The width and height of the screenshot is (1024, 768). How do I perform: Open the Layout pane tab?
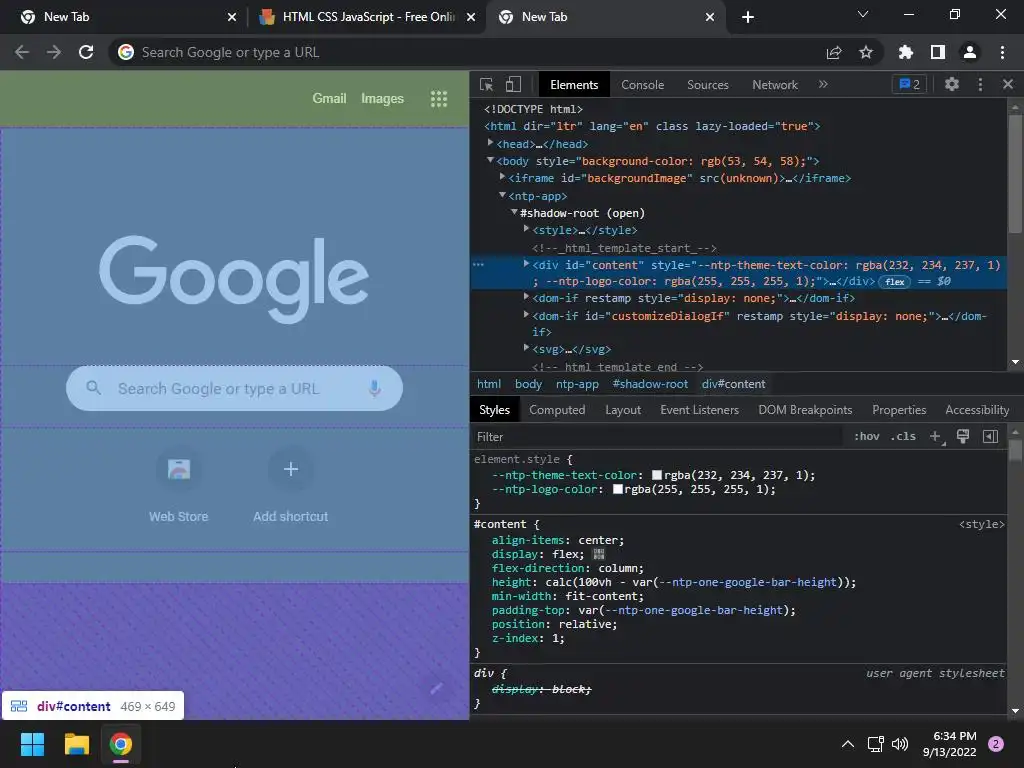pyautogui.click(x=622, y=409)
